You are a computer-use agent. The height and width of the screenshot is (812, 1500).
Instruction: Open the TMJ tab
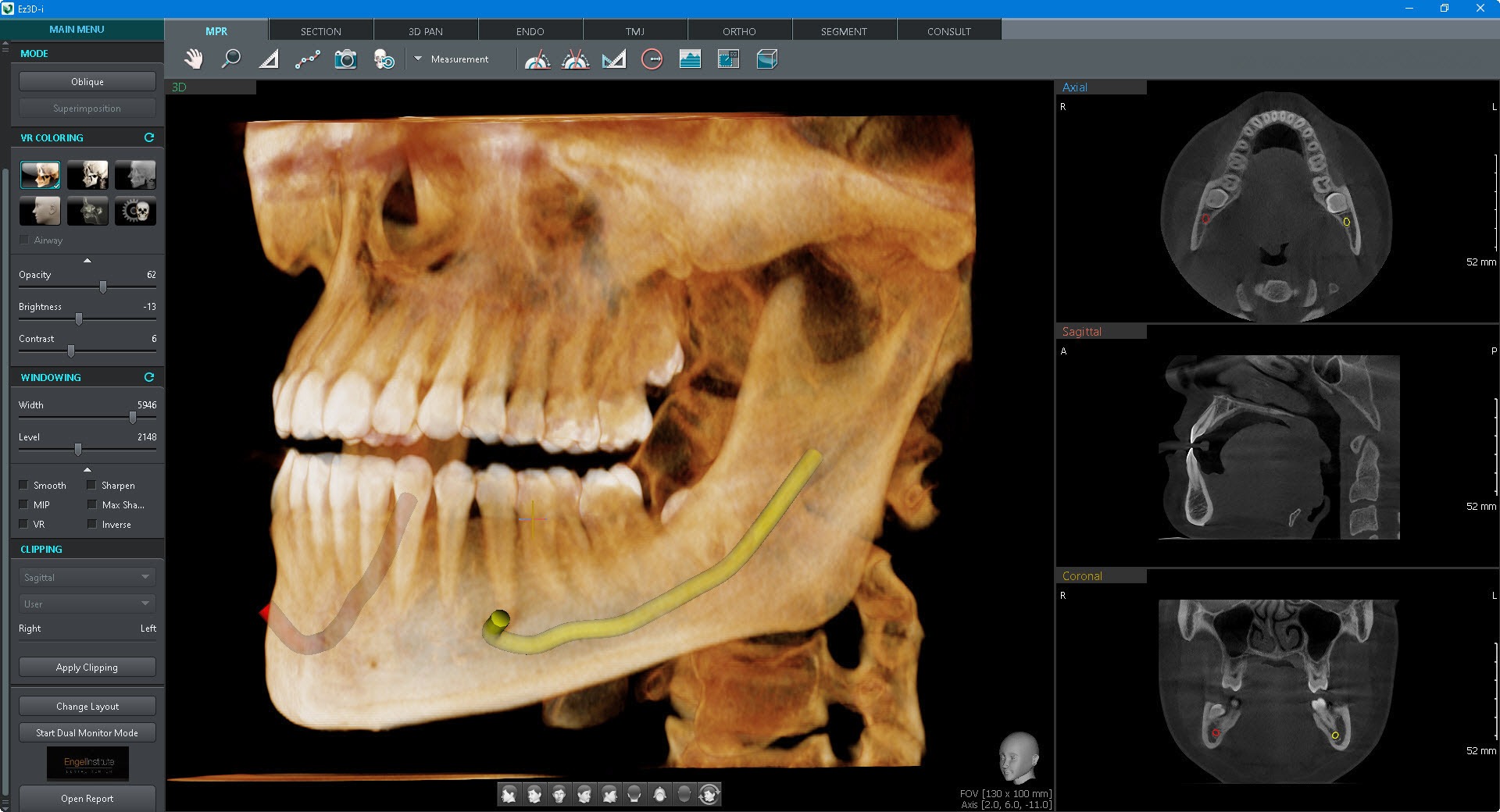(x=634, y=31)
